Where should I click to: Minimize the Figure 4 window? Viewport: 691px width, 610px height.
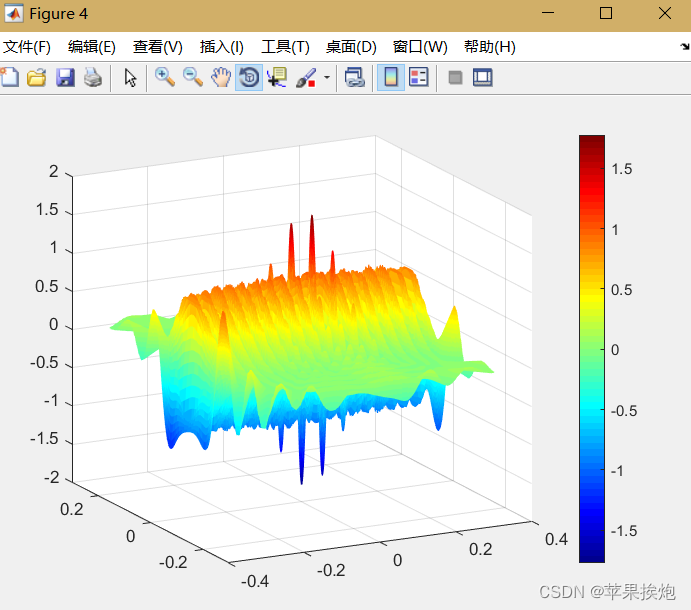point(548,13)
